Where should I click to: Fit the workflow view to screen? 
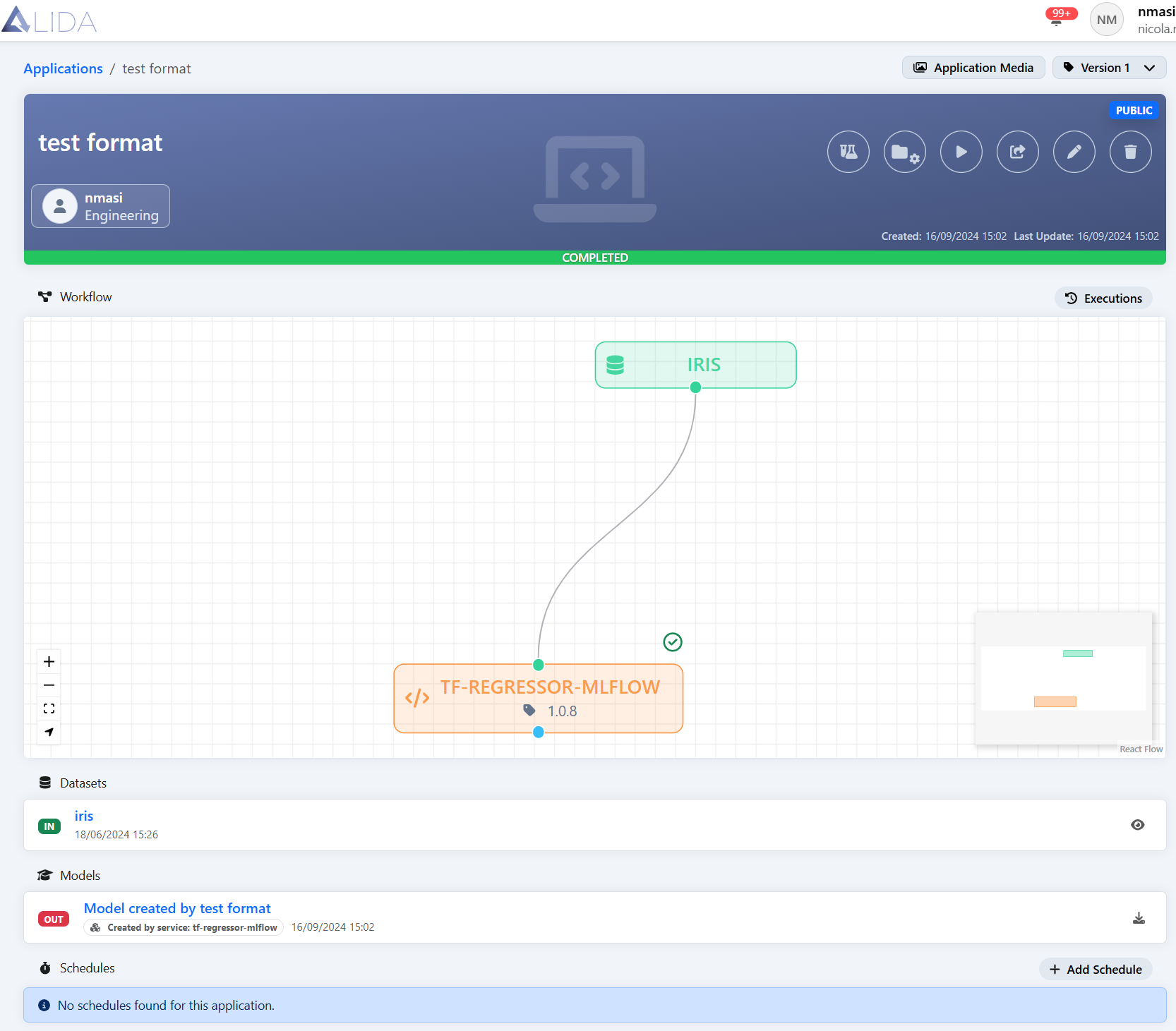[x=49, y=709]
